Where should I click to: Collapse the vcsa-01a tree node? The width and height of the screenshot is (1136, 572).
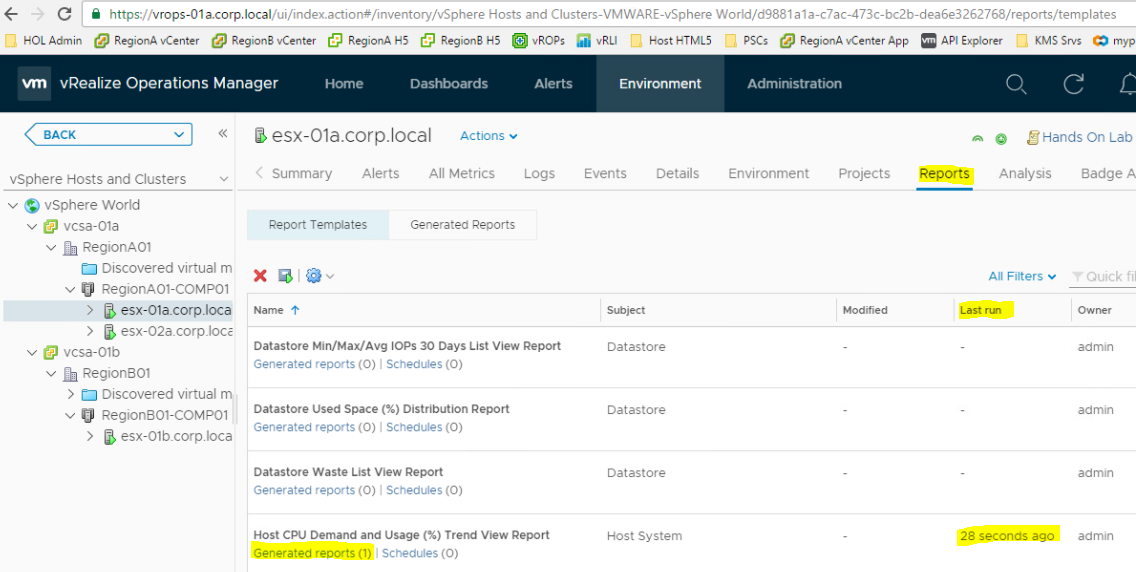tap(32, 227)
